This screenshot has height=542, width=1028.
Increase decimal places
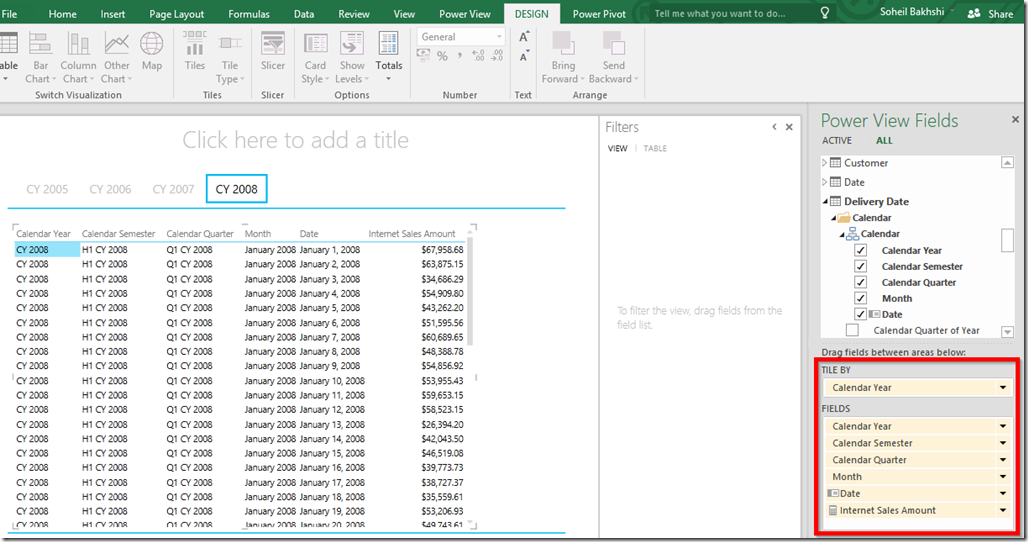pos(478,56)
